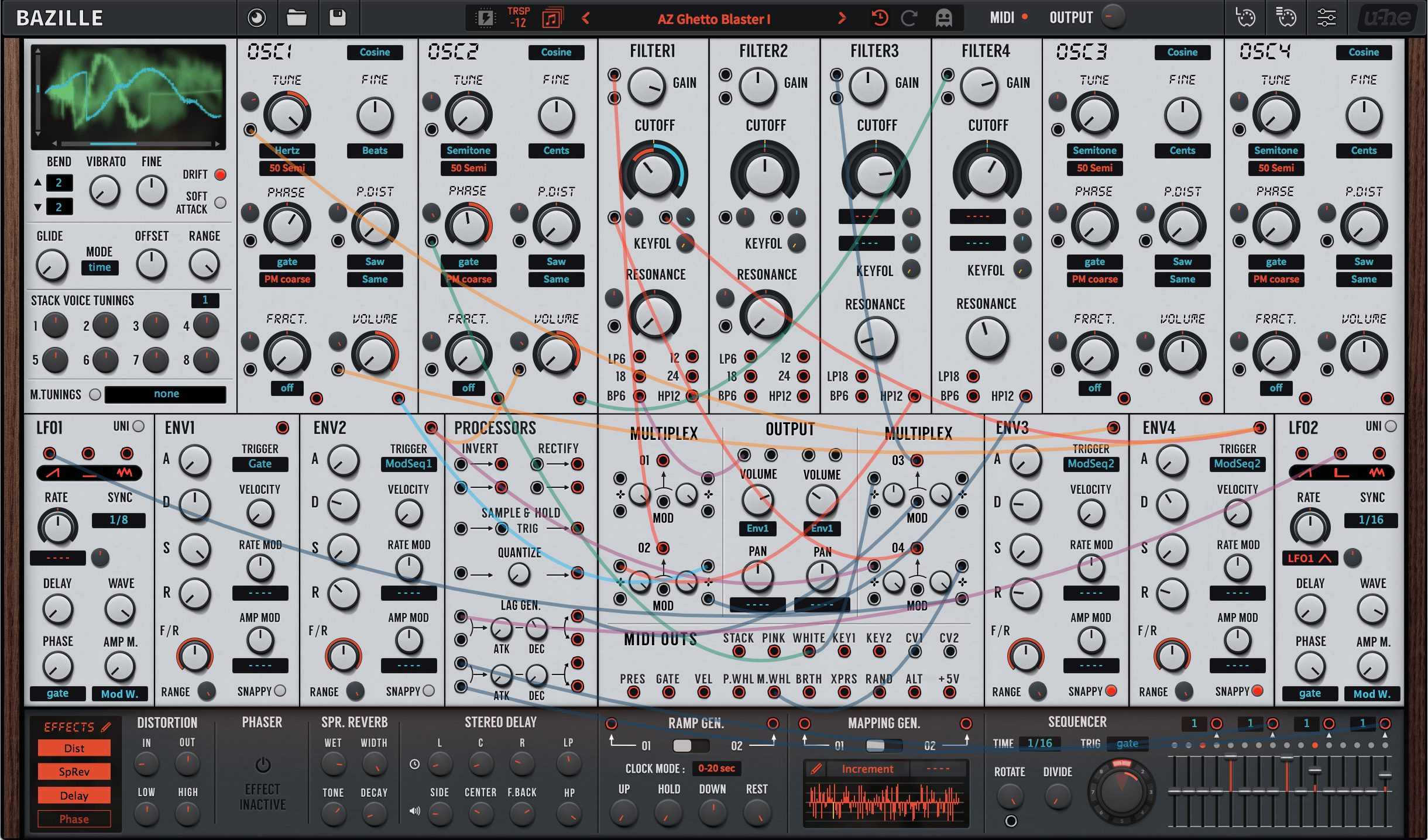Click the Ramp Gen 01/02 slide switch
Viewport: 1428px width, 840px height.
(691, 745)
